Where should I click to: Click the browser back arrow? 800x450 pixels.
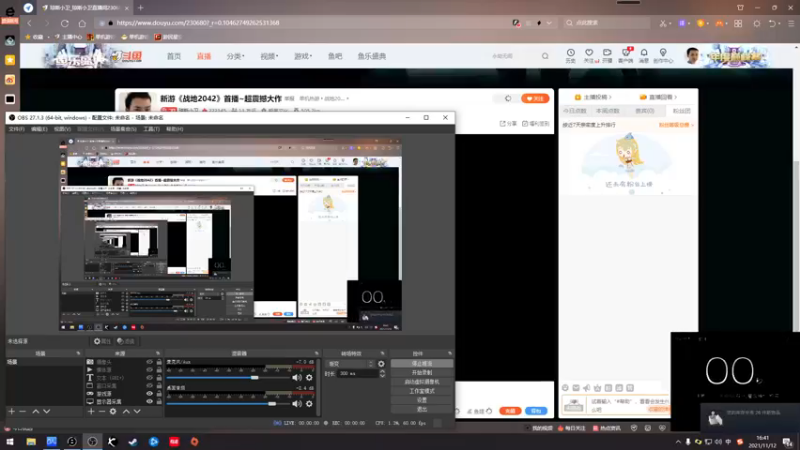coord(30,23)
